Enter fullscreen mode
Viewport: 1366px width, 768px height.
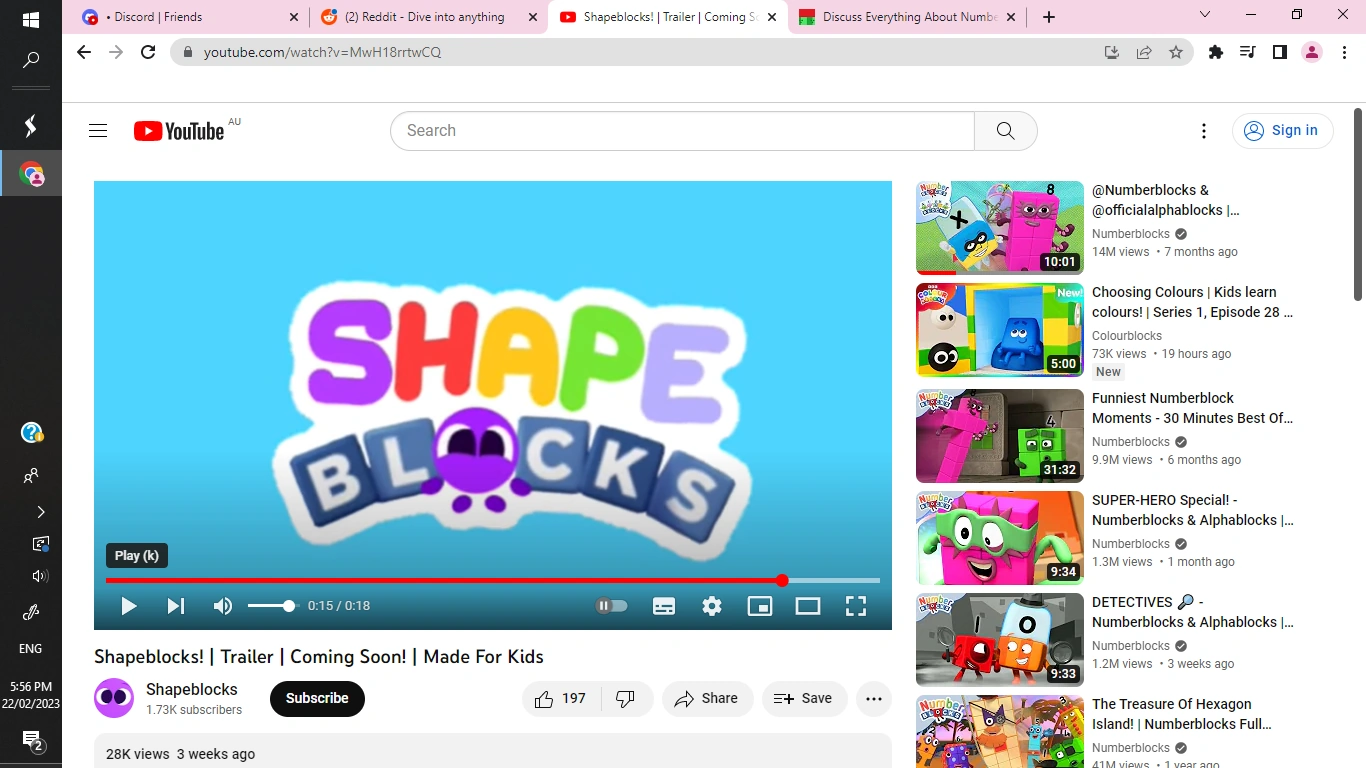[855, 605]
